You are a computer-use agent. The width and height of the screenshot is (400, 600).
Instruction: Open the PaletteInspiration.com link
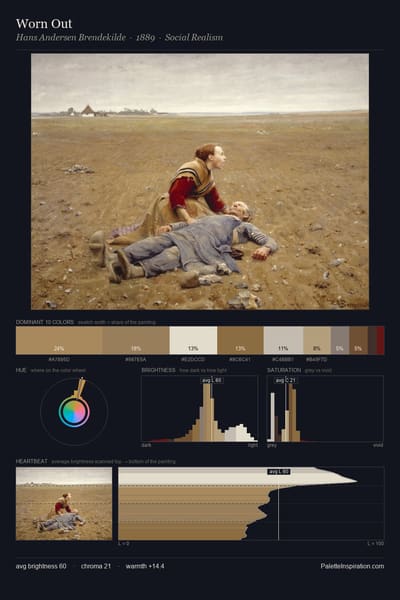352,566
